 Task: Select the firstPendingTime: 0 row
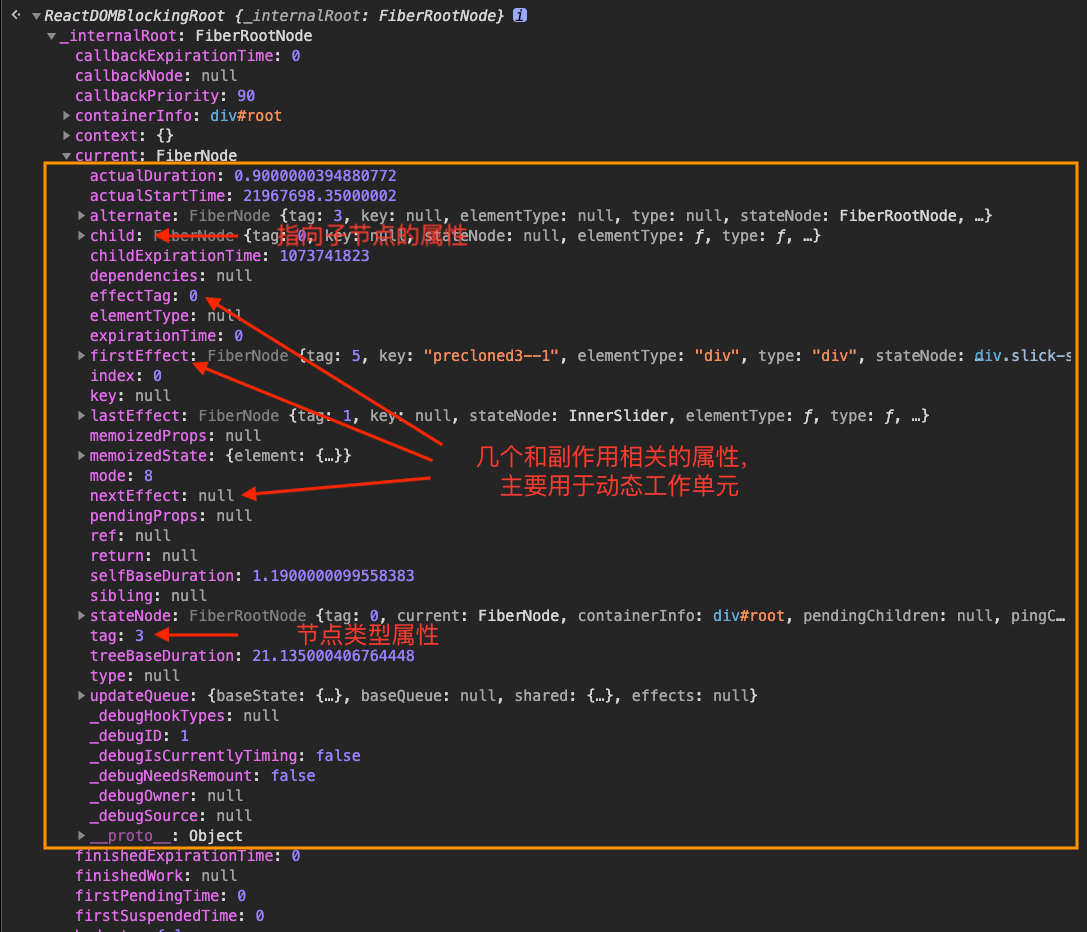point(161,896)
